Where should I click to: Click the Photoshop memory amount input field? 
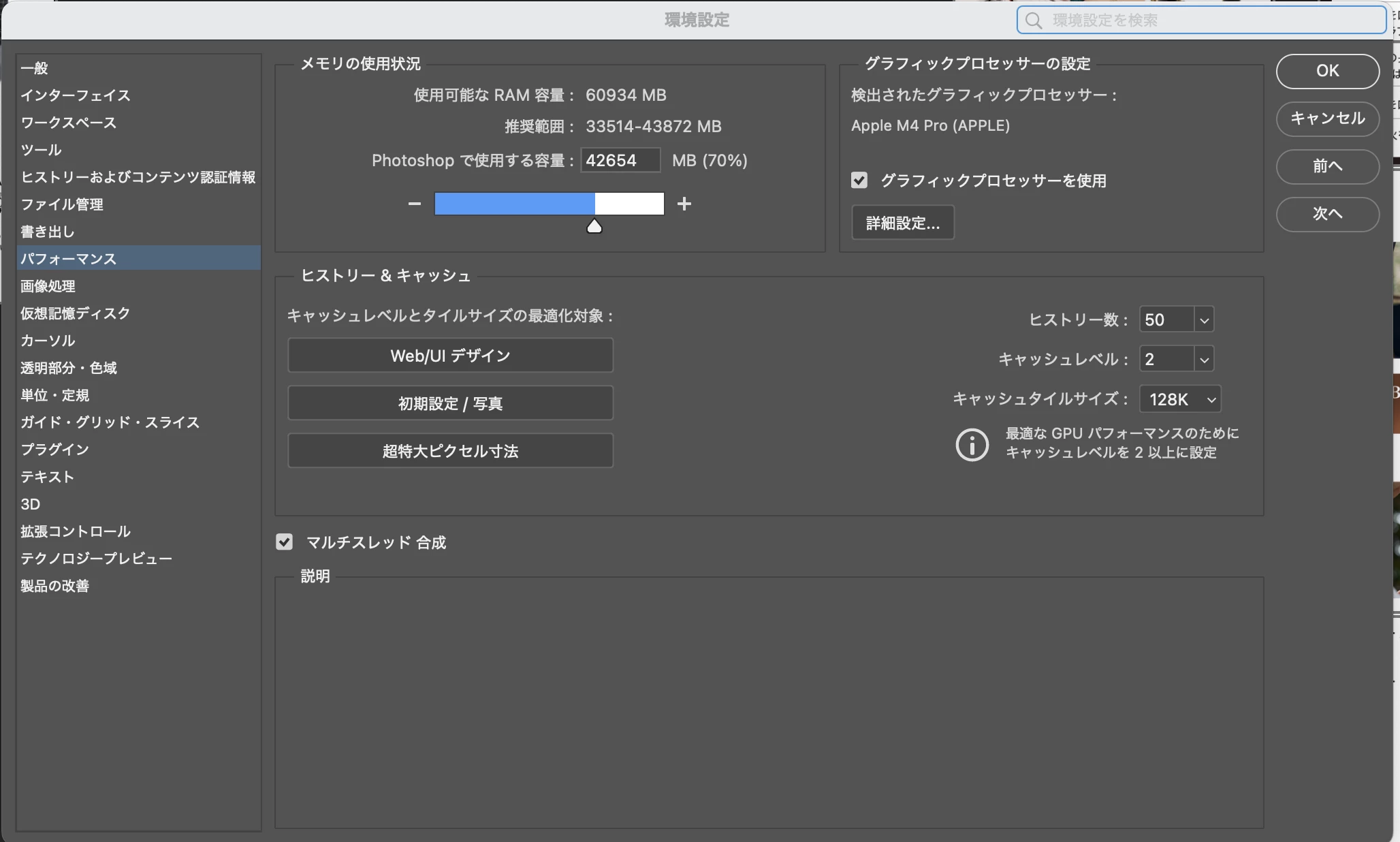pos(620,161)
